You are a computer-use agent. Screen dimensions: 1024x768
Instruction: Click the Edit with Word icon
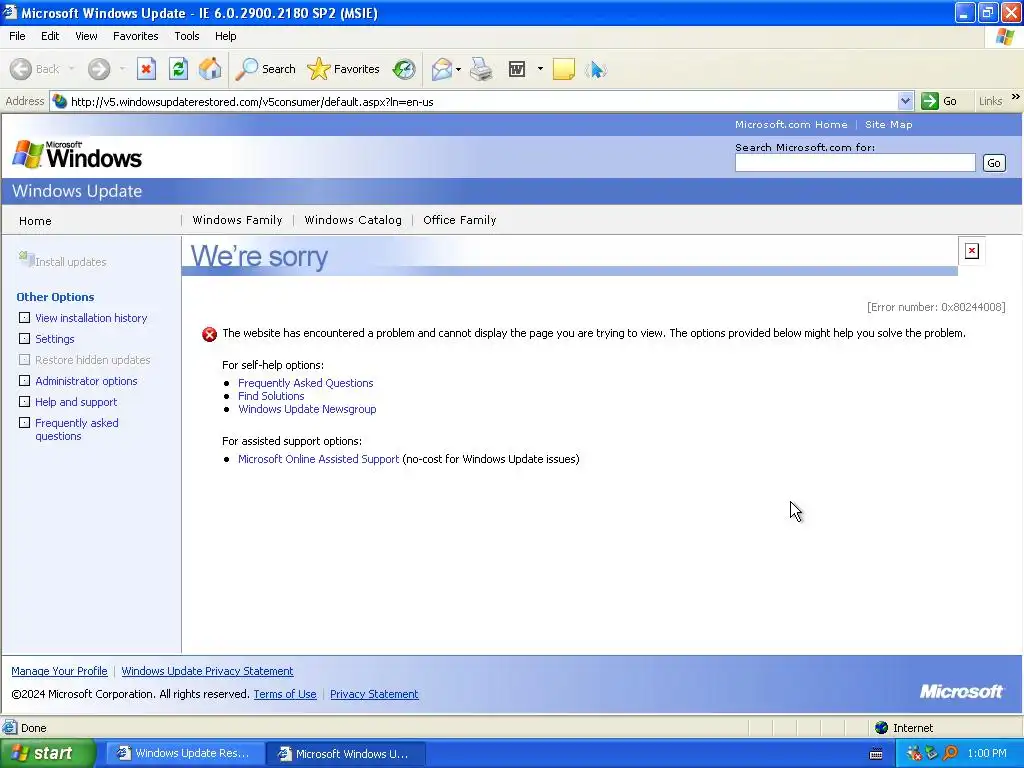(x=517, y=69)
